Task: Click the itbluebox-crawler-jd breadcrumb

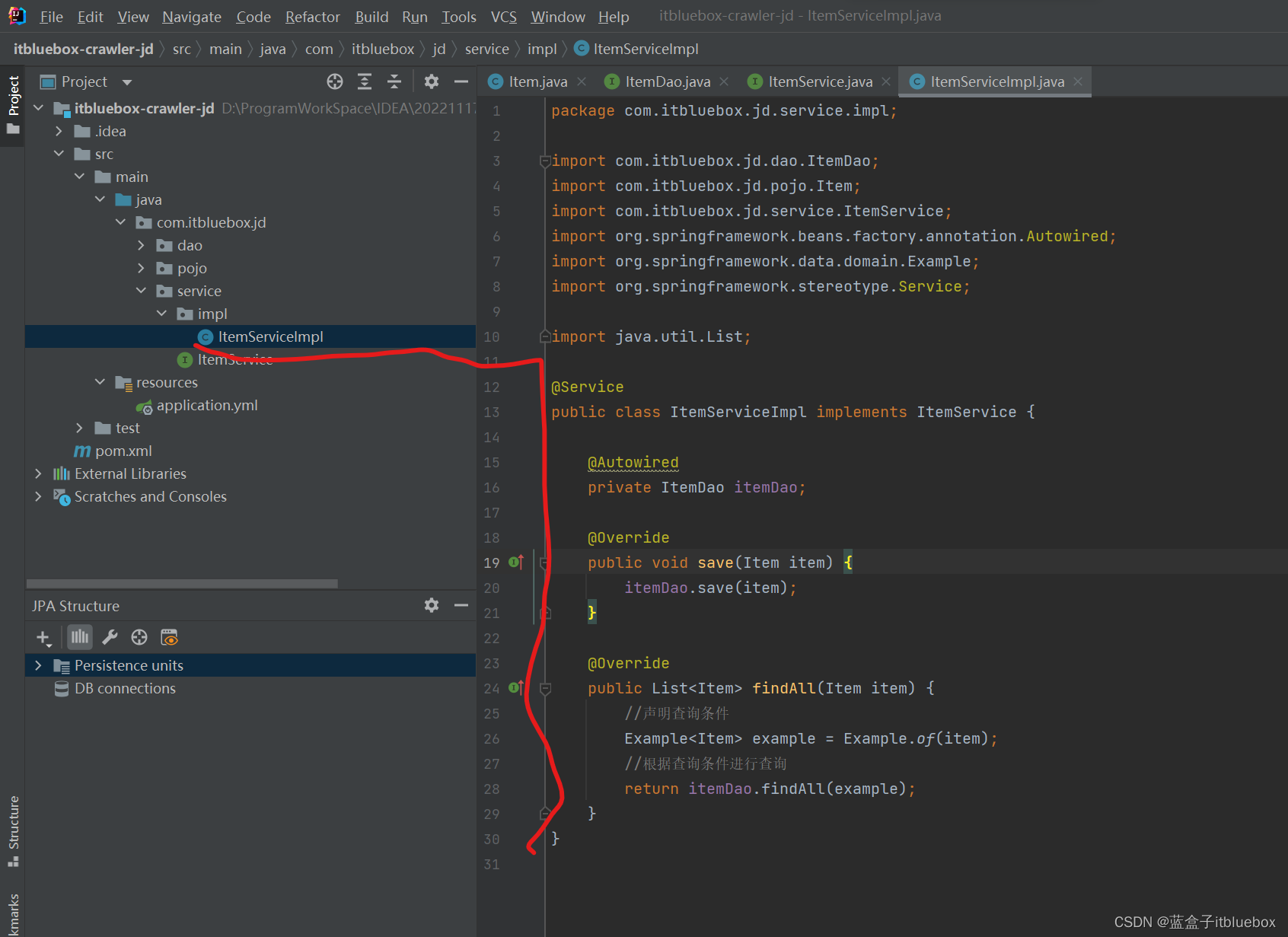Action: click(x=84, y=49)
